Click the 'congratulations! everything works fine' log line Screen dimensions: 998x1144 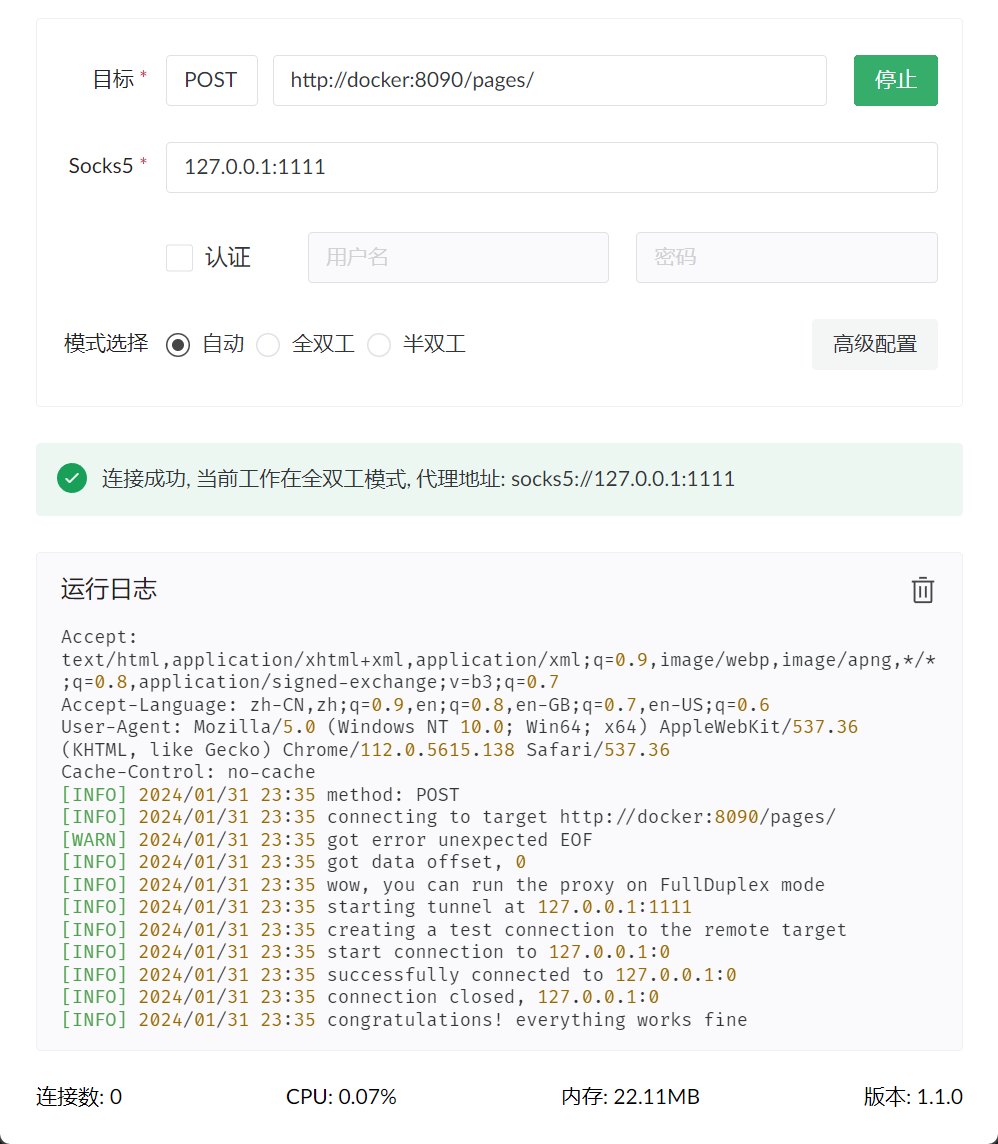(x=404, y=1019)
